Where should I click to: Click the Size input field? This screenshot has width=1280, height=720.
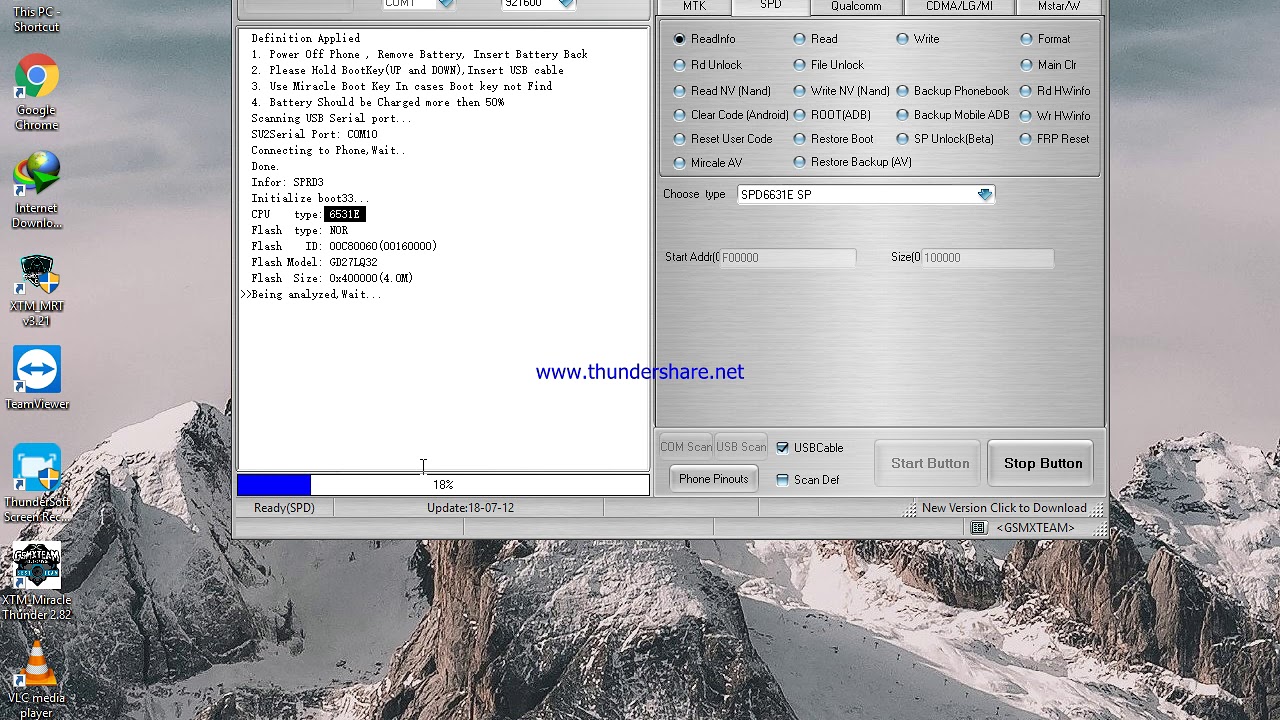click(x=987, y=258)
